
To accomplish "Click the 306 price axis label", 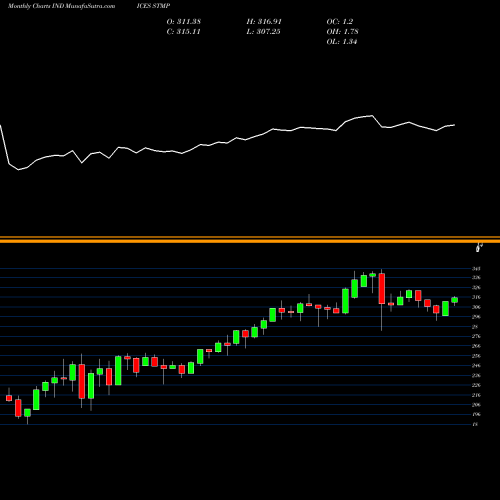I will 476,307.
